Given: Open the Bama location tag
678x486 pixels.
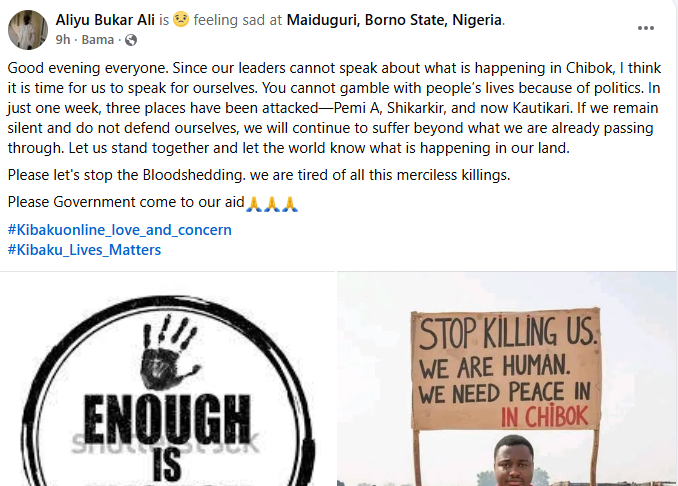Looking at the screenshot, I should click(x=98, y=40).
